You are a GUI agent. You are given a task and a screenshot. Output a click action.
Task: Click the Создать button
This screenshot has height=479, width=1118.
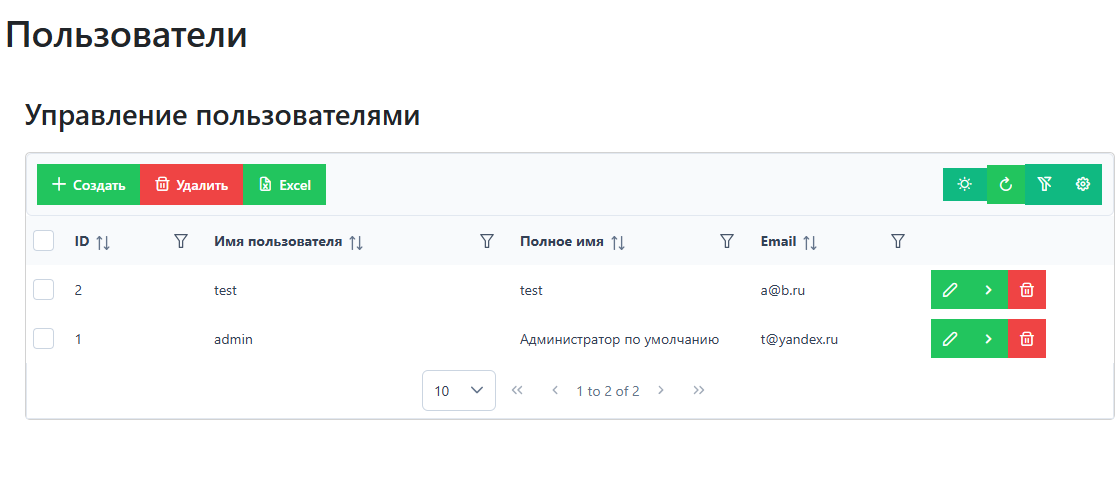tap(88, 185)
